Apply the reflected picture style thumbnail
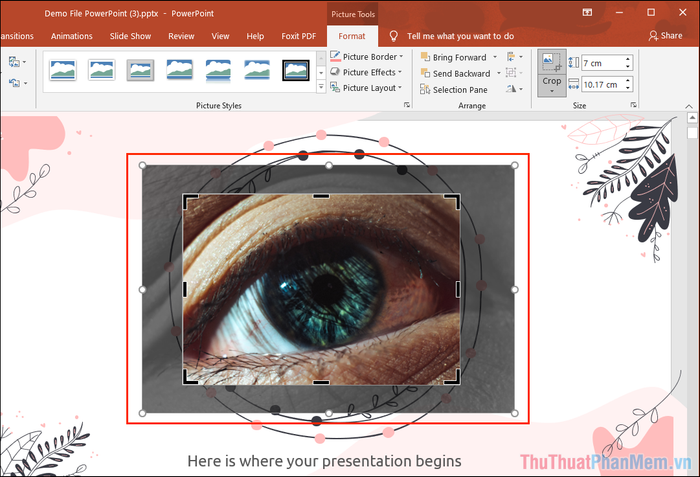 click(218, 70)
